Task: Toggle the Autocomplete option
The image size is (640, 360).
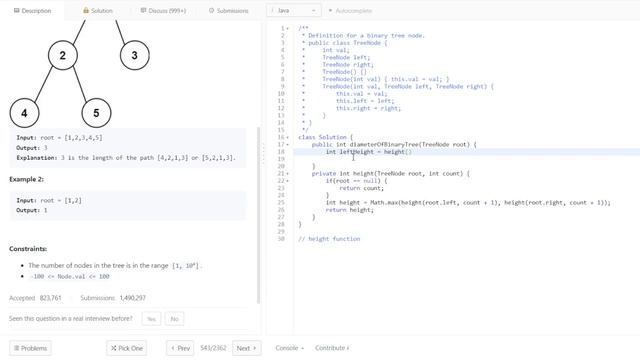Action: [x=350, y=11]
